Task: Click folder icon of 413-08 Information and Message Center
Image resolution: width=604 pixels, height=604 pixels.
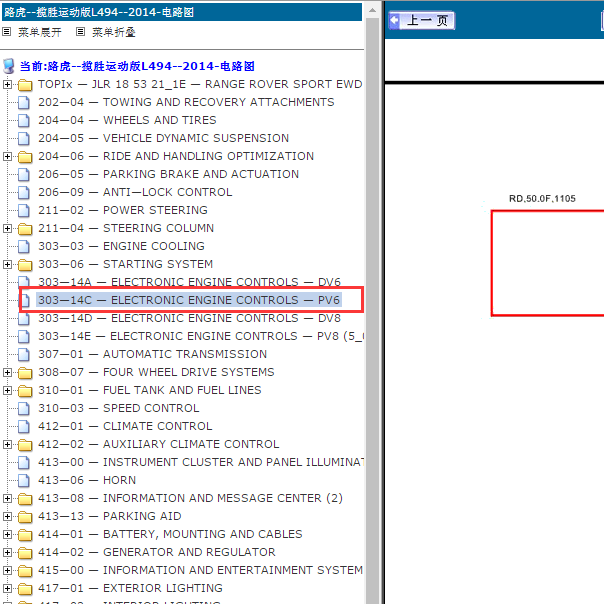Action: (25, 499)
